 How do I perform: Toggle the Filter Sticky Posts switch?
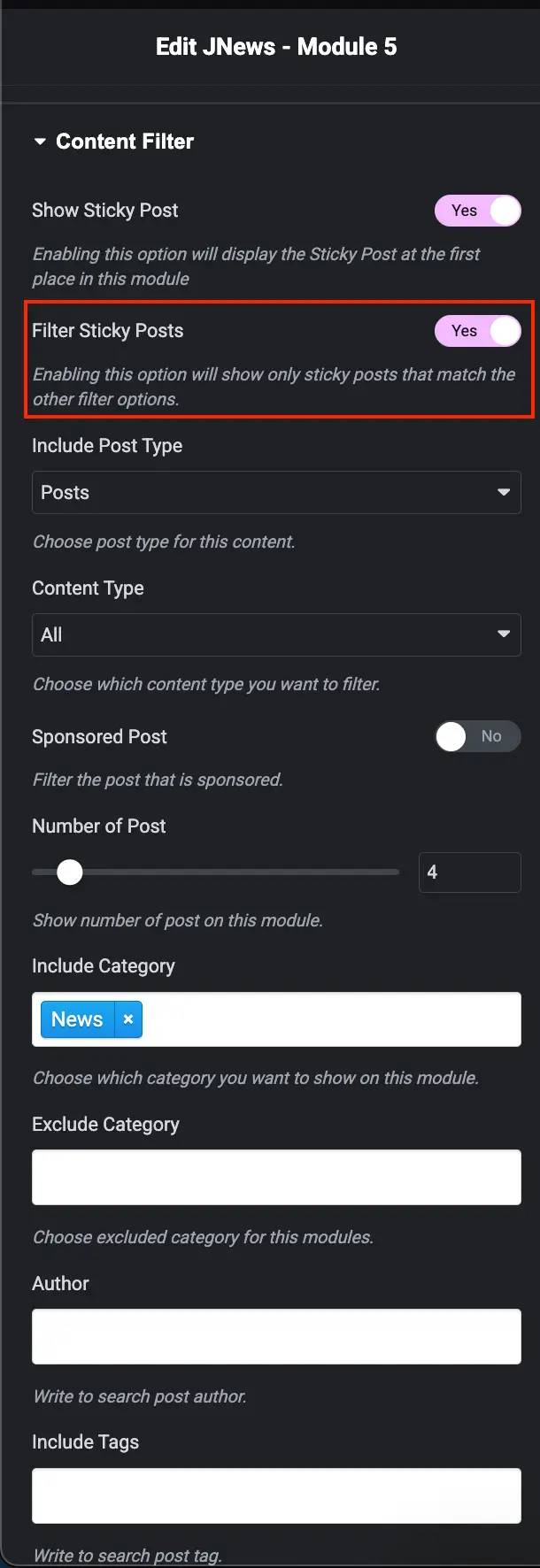477,331
